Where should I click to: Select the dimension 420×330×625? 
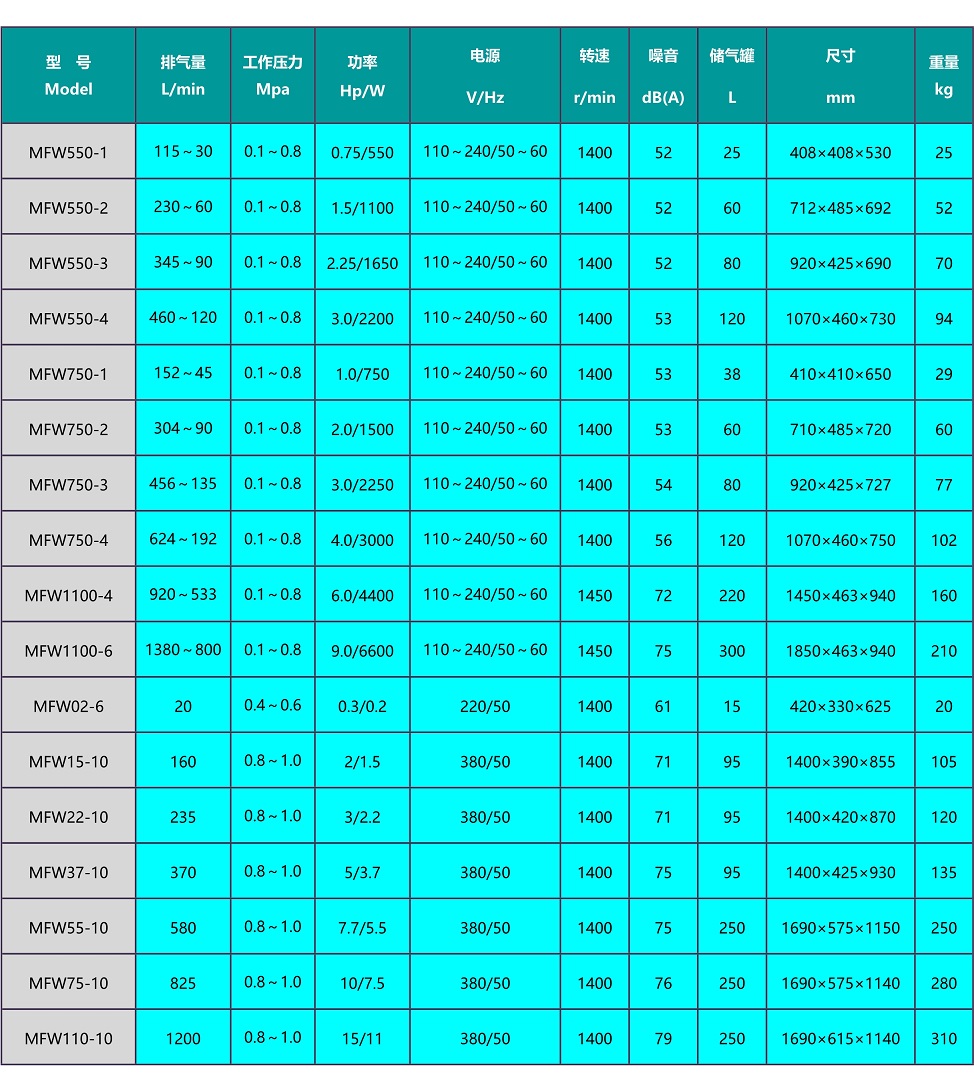840,706
